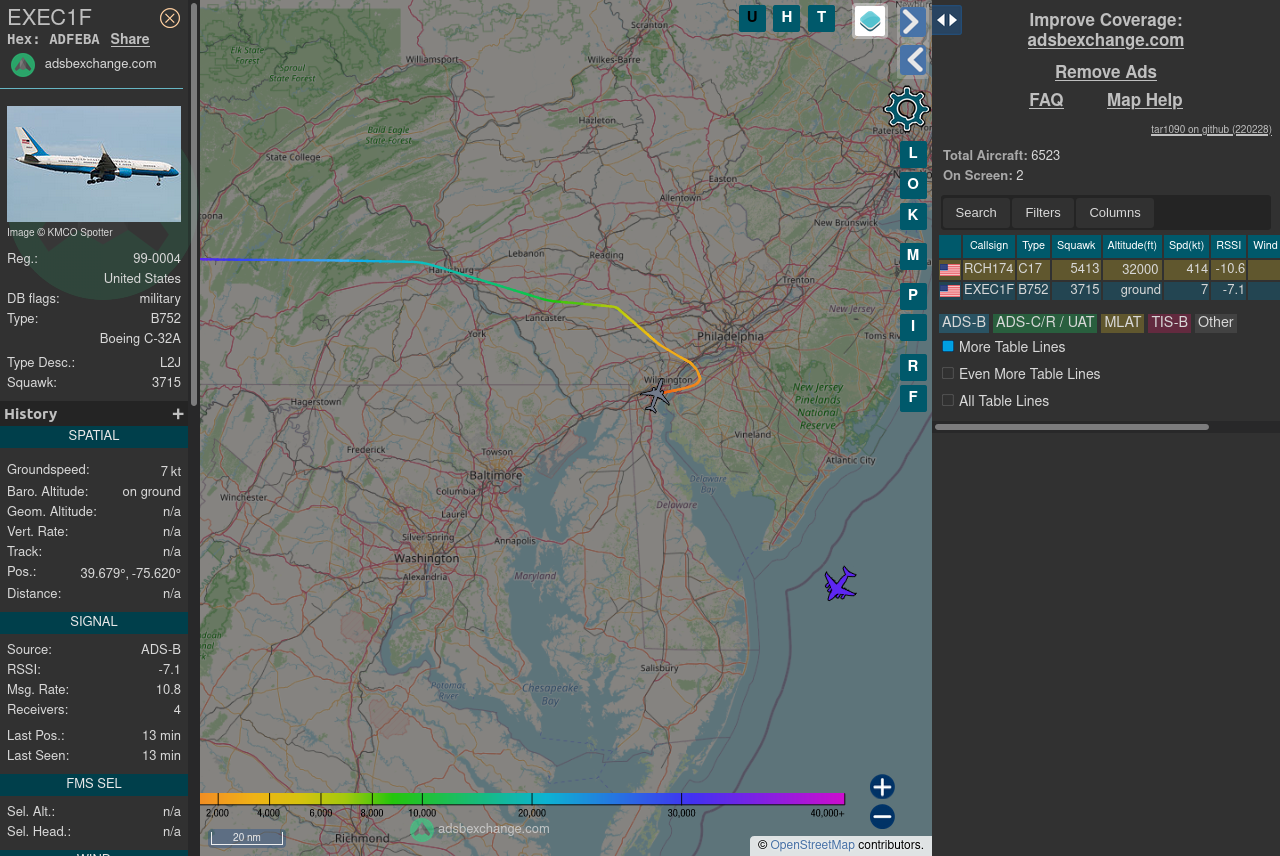
Task: Sort table by Type column
Action: point(1034,246)
